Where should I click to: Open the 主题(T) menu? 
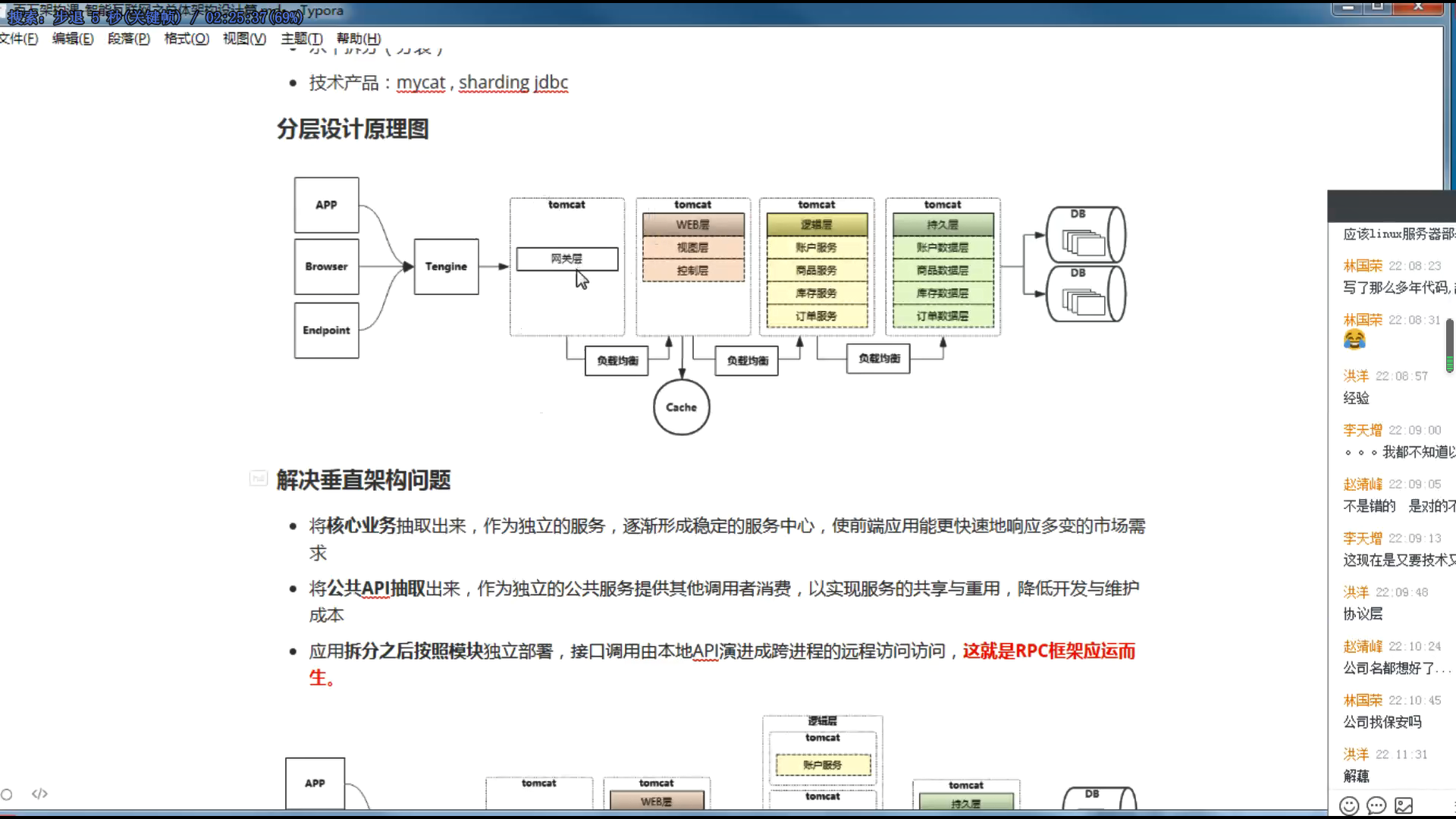tap(301, 39)
